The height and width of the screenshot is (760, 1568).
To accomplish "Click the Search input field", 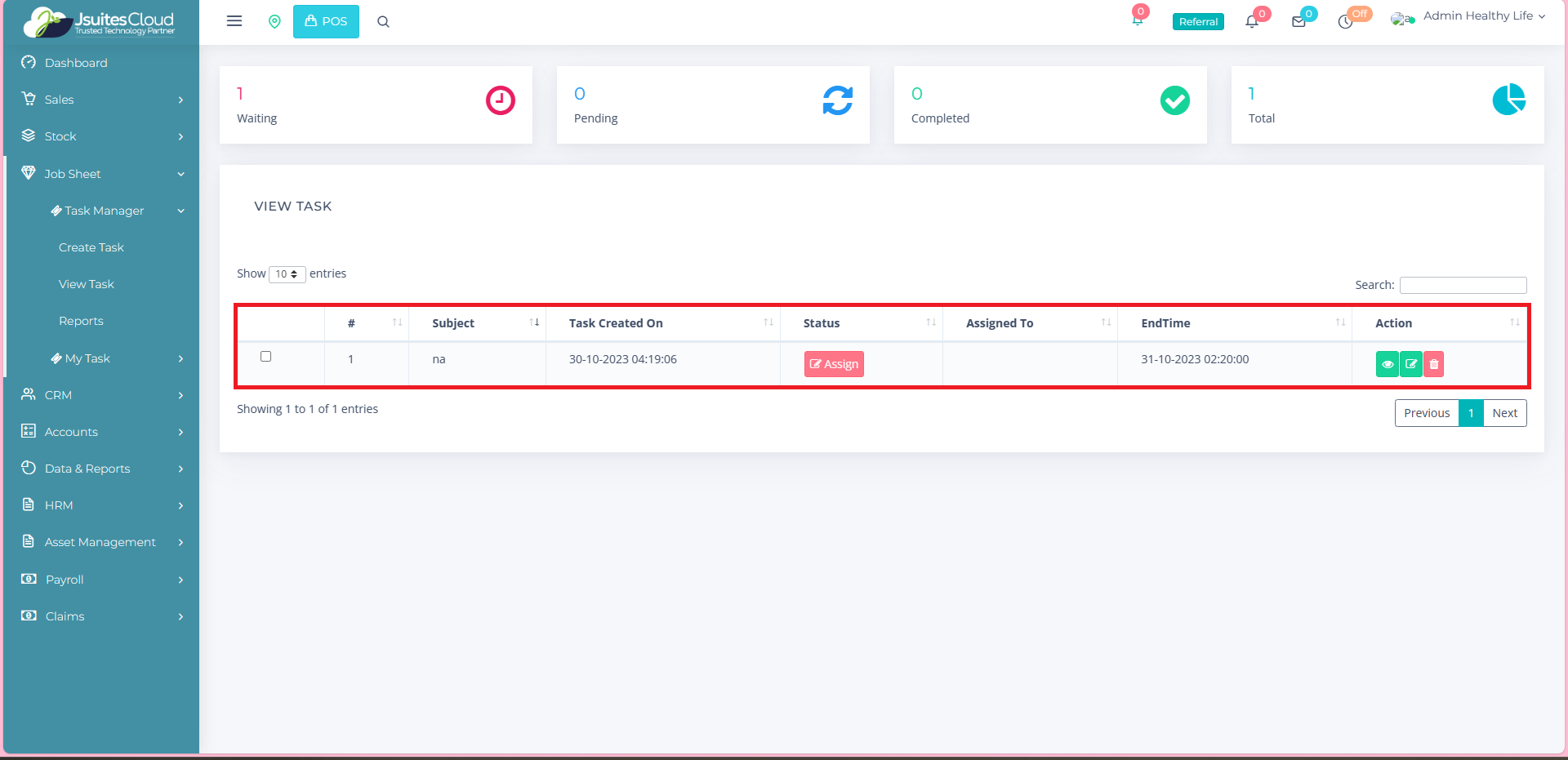I will [1463, 285].
